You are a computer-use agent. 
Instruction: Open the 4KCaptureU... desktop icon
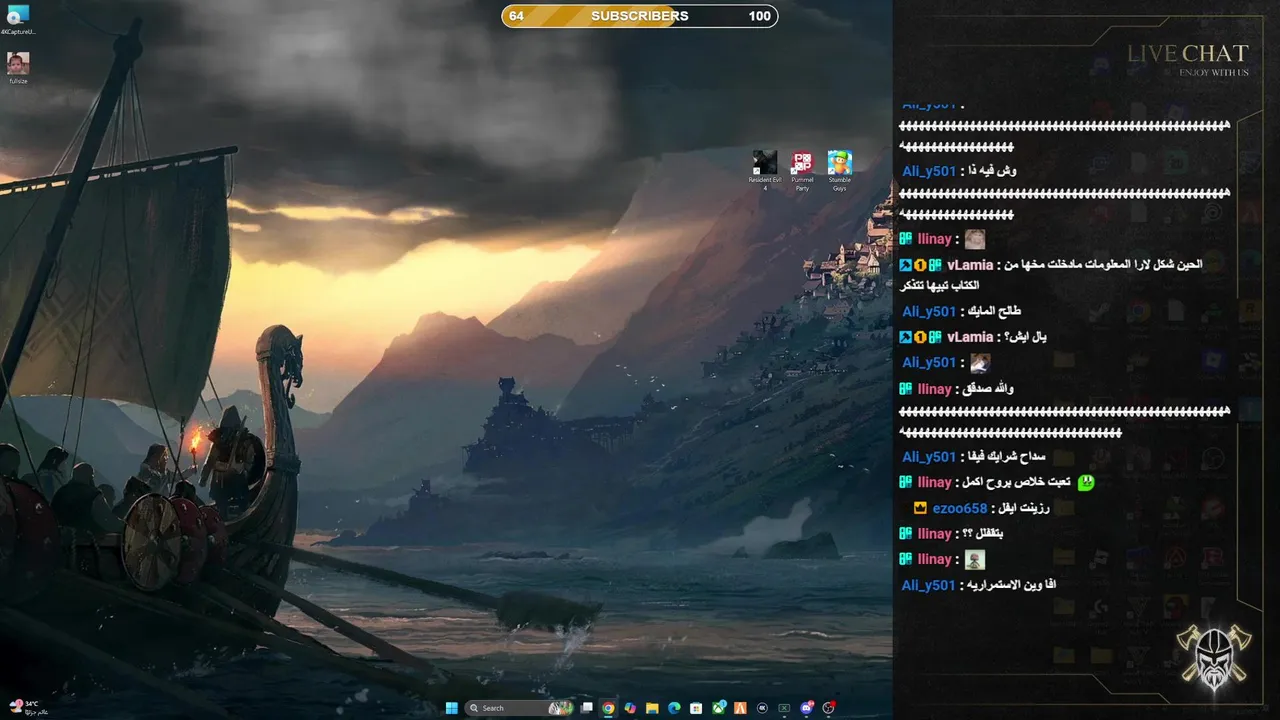(18, 19)
